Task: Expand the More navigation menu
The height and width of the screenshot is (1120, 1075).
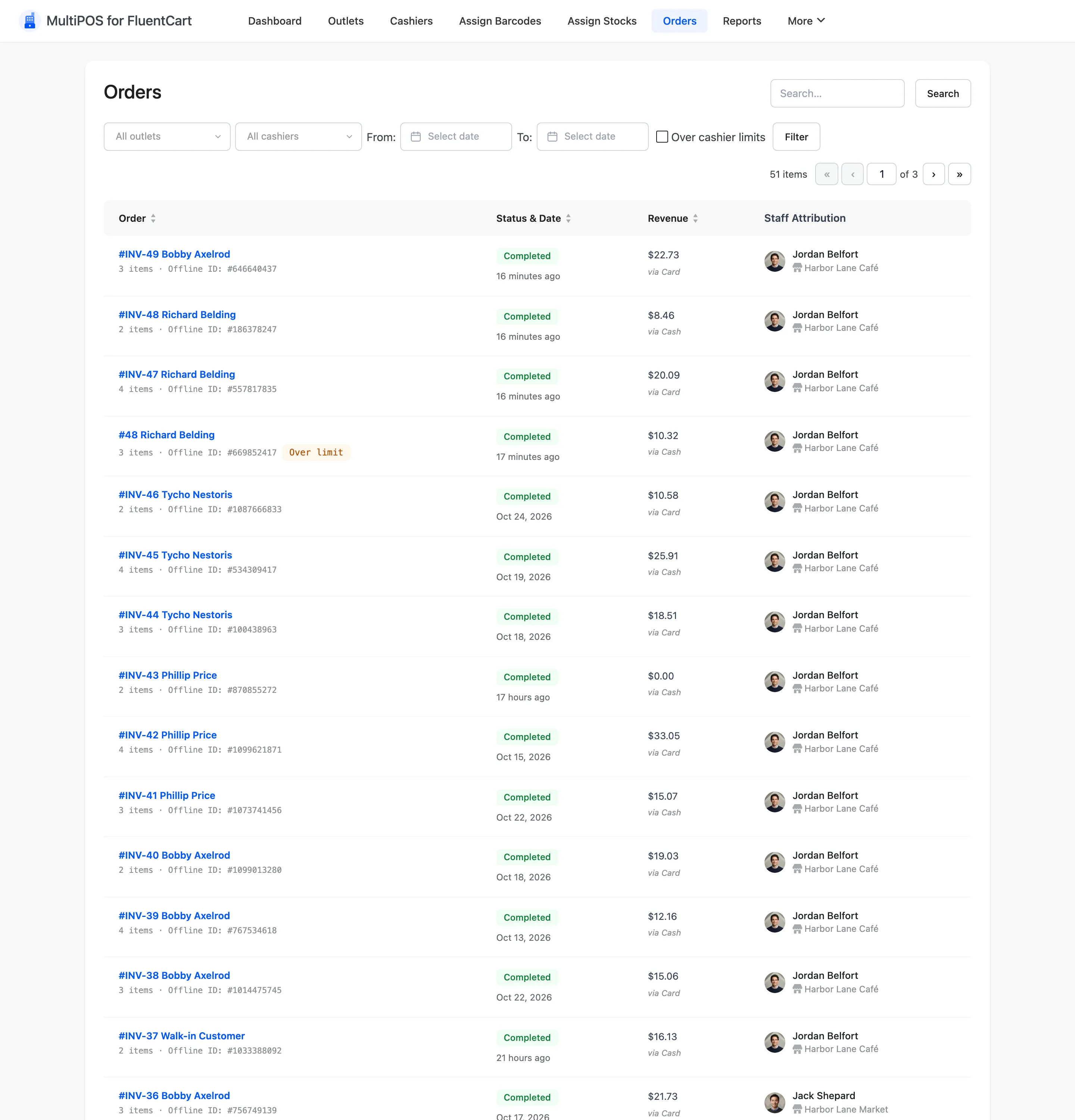Action: [806, 21]
